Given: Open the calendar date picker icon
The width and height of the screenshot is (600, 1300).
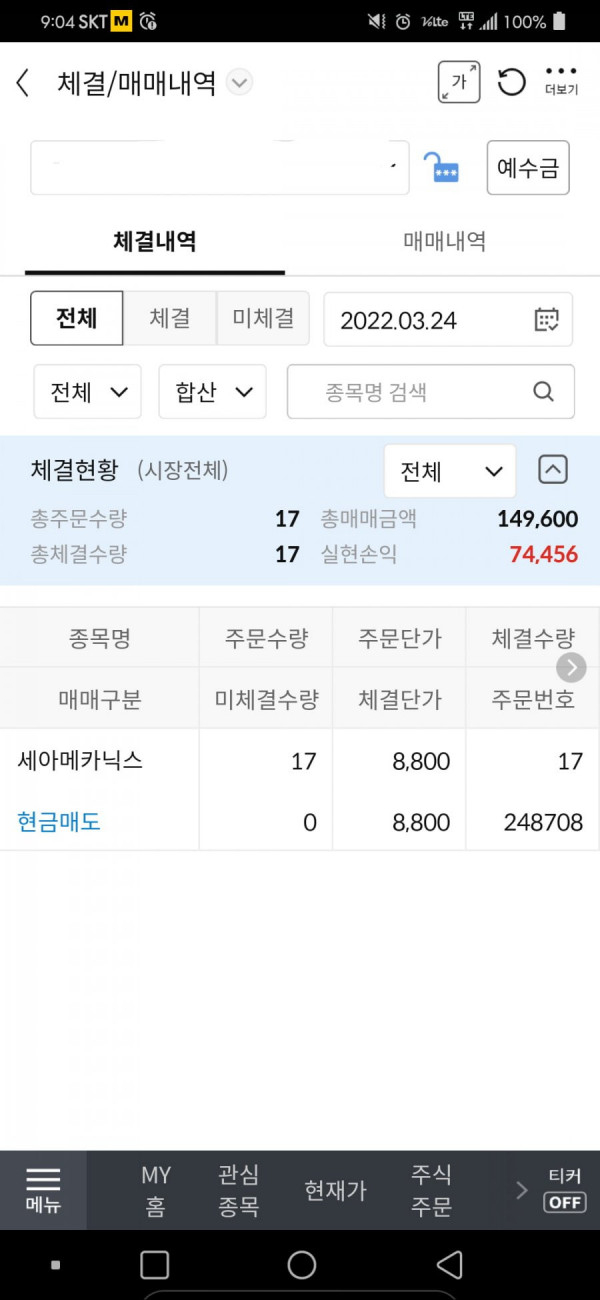Looking at the screenshot, I should click(547, 320).
